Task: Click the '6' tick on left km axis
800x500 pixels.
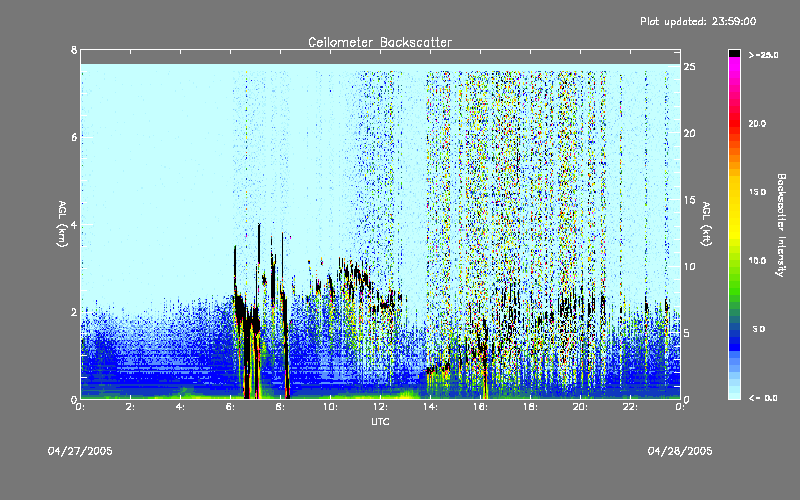Action: click(x=74, y=137)
